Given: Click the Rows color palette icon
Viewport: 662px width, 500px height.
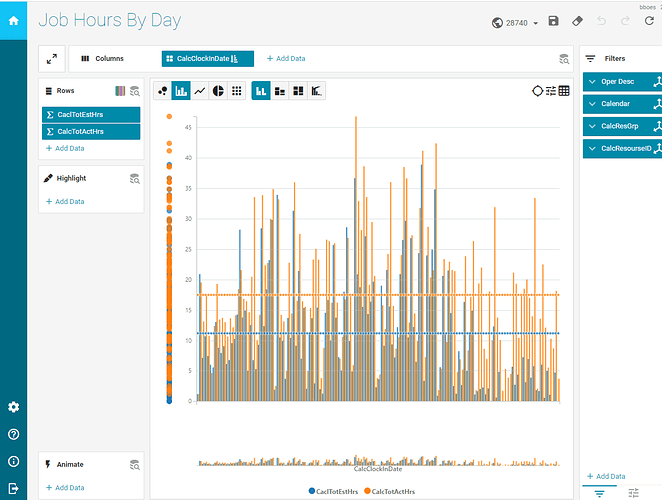Looking at the screenshot, I should pyautogui.click(x=120, y=91).
